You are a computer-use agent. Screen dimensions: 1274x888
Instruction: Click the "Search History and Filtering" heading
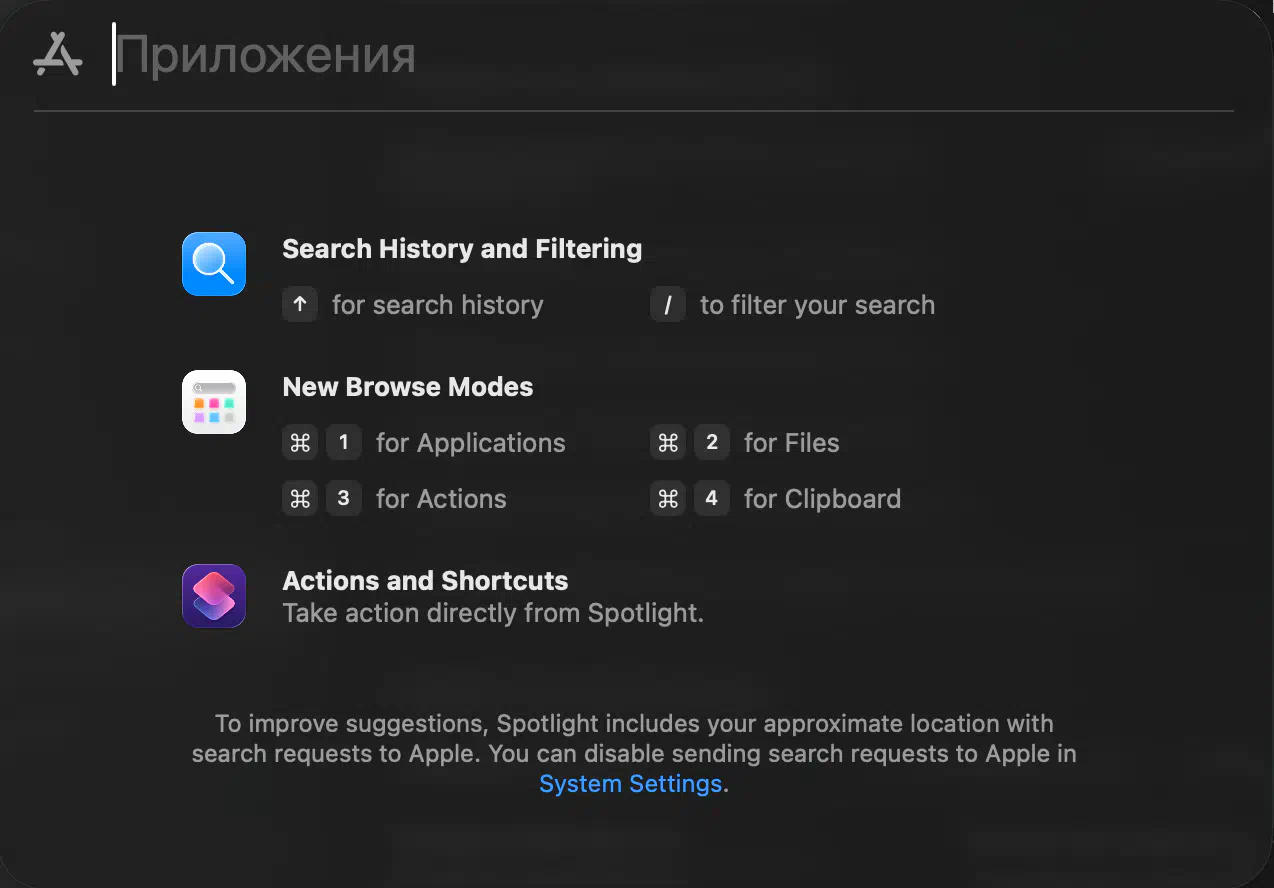tap(462, 249)
